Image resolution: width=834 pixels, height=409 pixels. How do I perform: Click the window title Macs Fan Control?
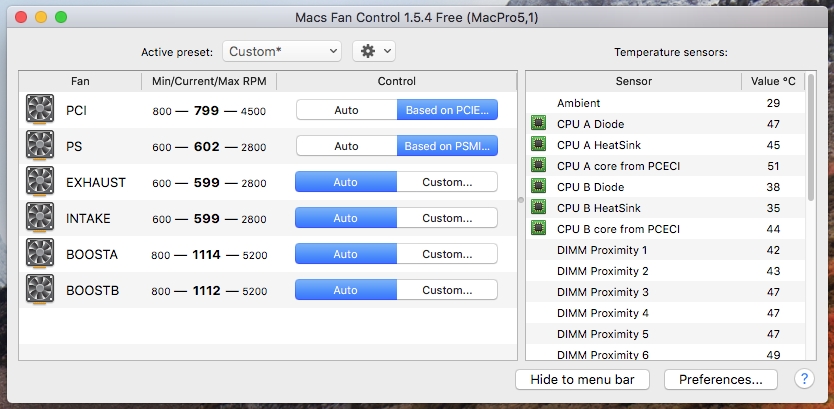[416, 18]
